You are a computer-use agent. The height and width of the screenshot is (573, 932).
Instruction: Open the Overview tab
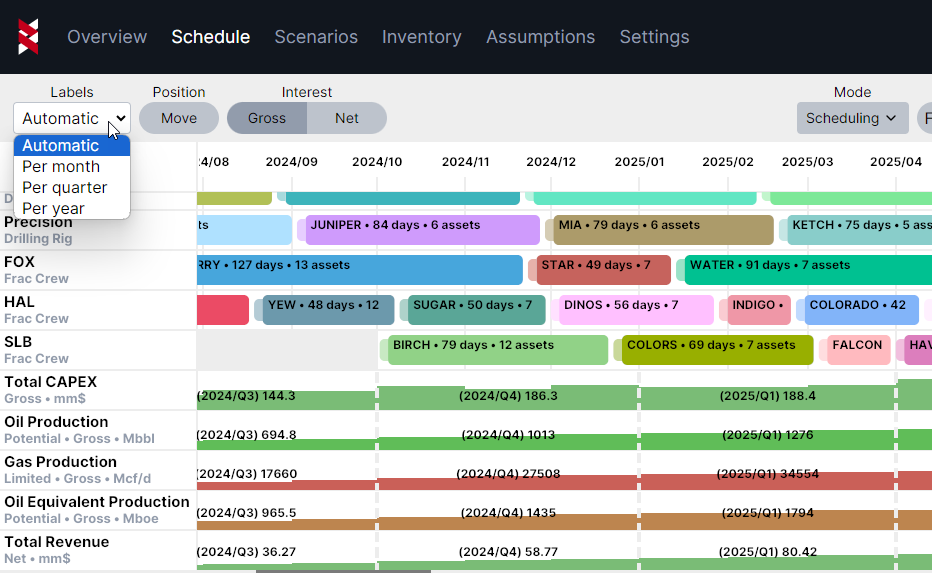point(107,37)
